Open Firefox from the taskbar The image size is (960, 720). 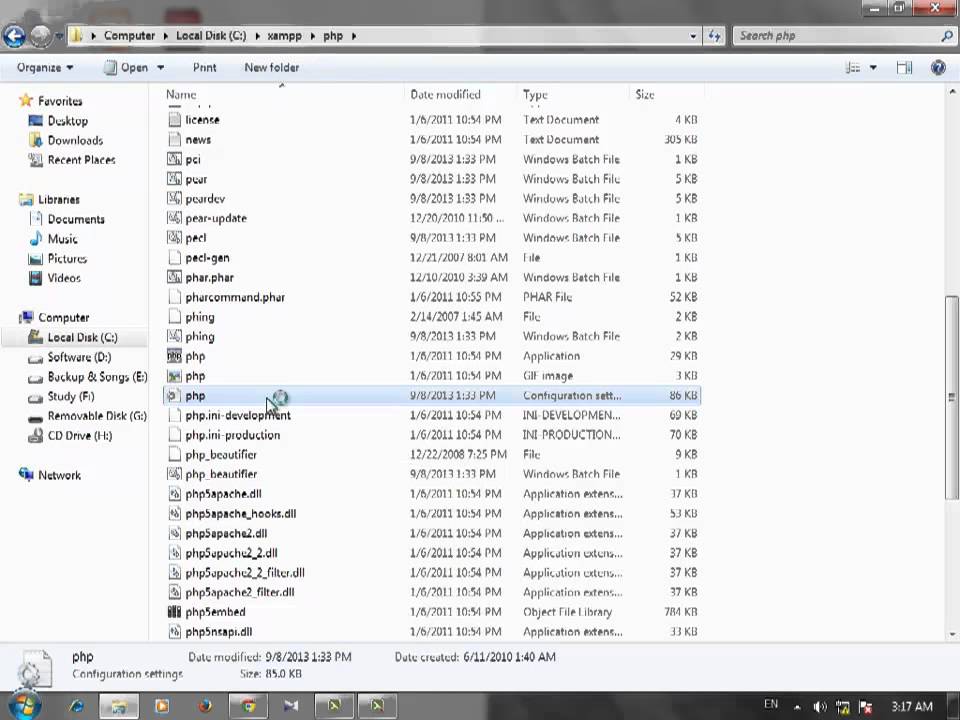click(x=205, y=706)
